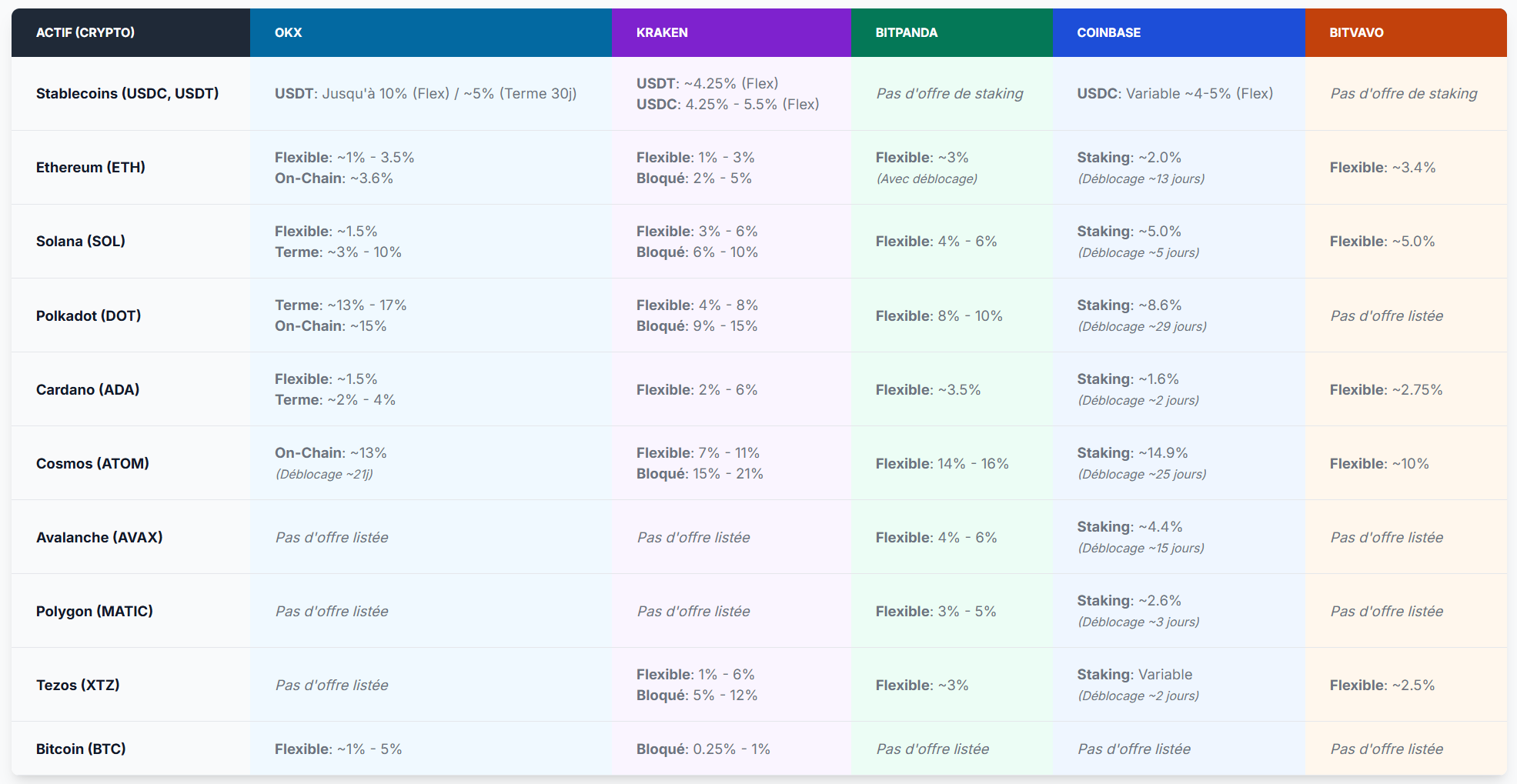This screenshot has width=1517, height=784.
Task: Click Kraken 'USDC: 4.25% - 5.5% (Flex)' text
Action: (727, 105)
